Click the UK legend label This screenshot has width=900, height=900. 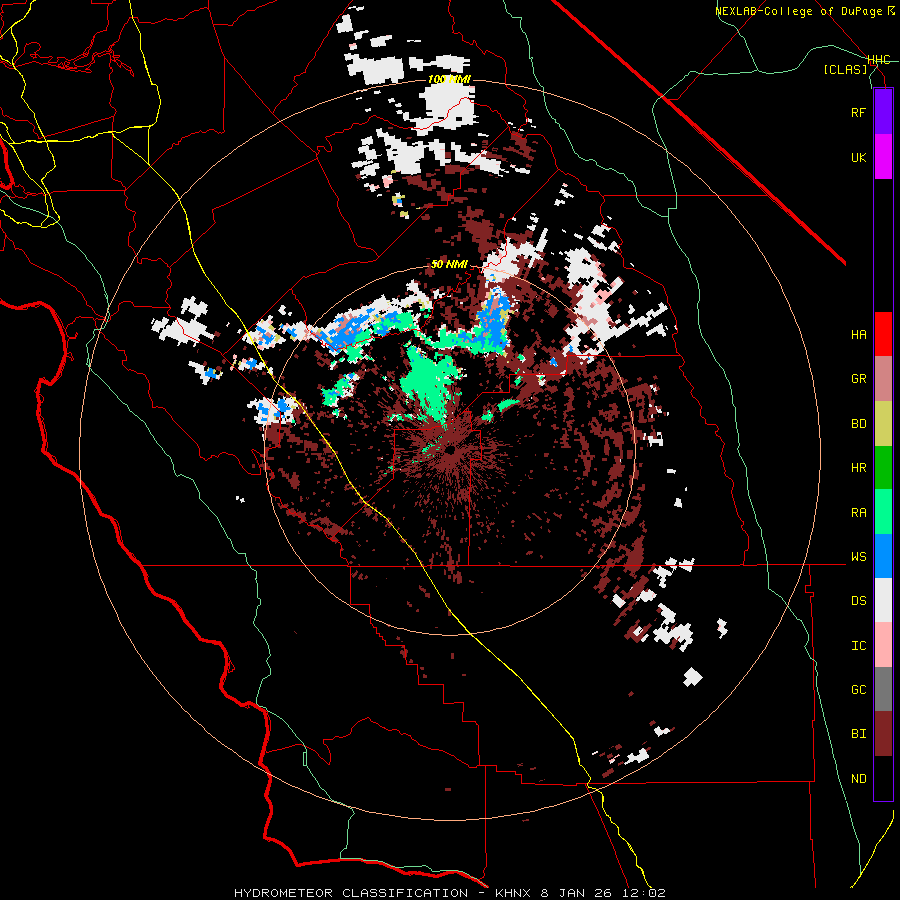(858, 158)
